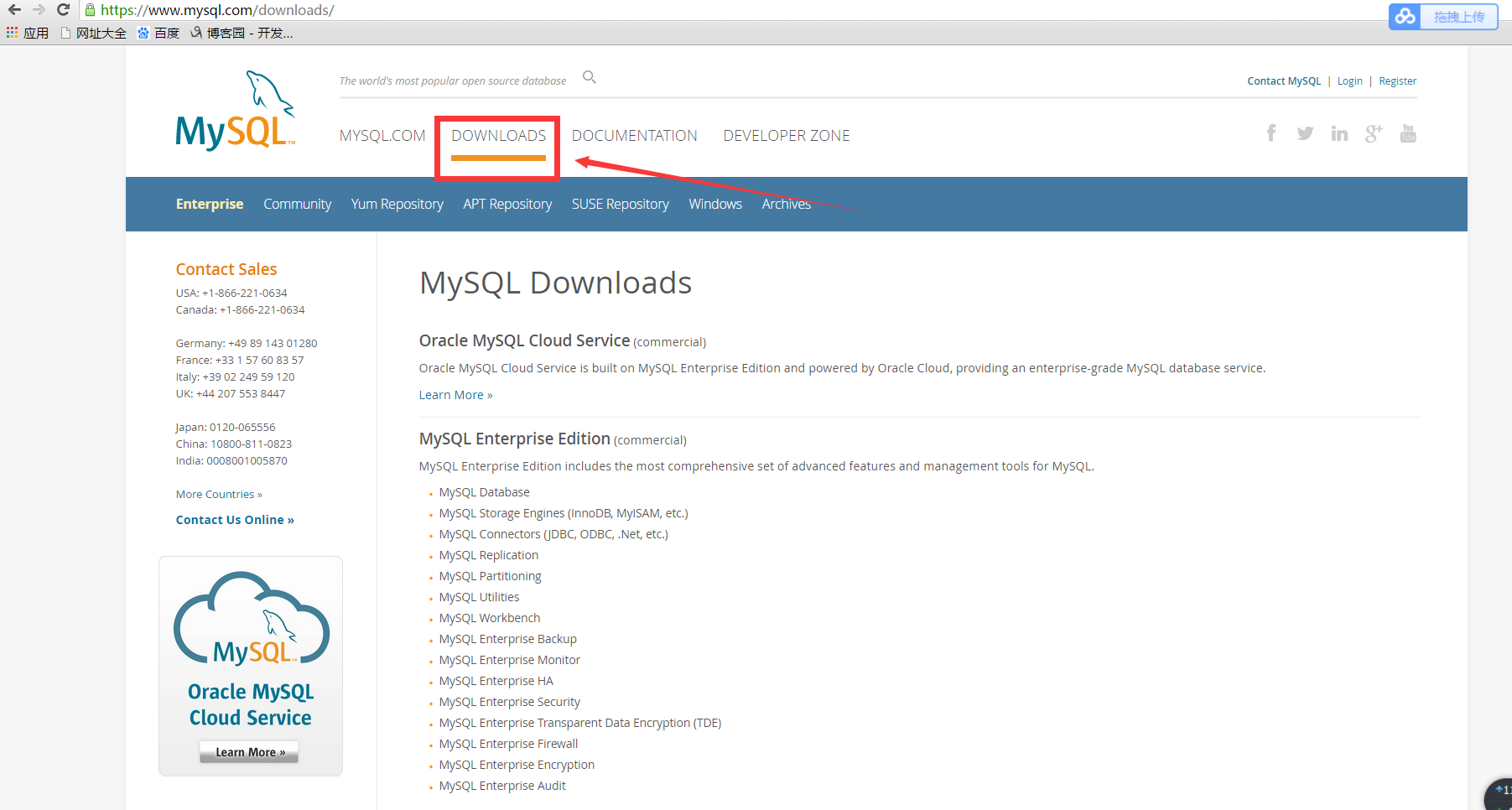Click the Oracle MySQL Cloud Service heading
Screen dimensions: 1512x810
click(x=524, y=340)
